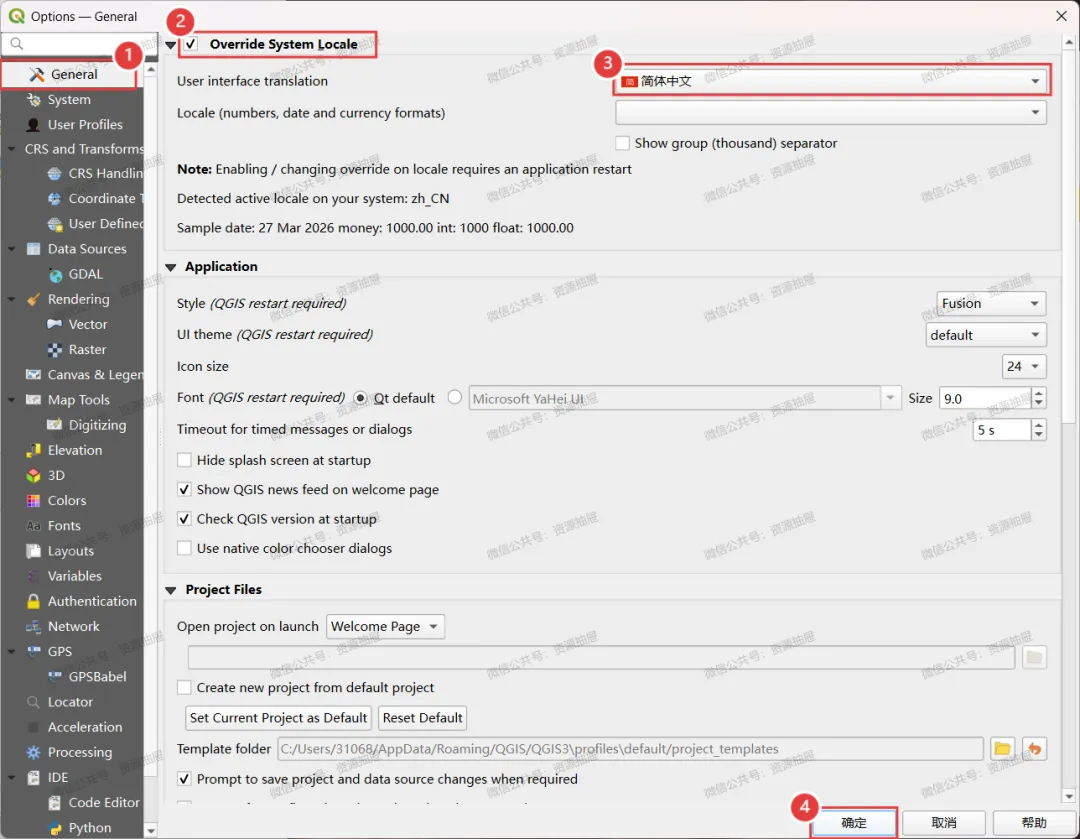Open the Data Sources table icon
The width and height of the screenshot is (1080, 839).
pyautogui.click(x=33, y=249)
